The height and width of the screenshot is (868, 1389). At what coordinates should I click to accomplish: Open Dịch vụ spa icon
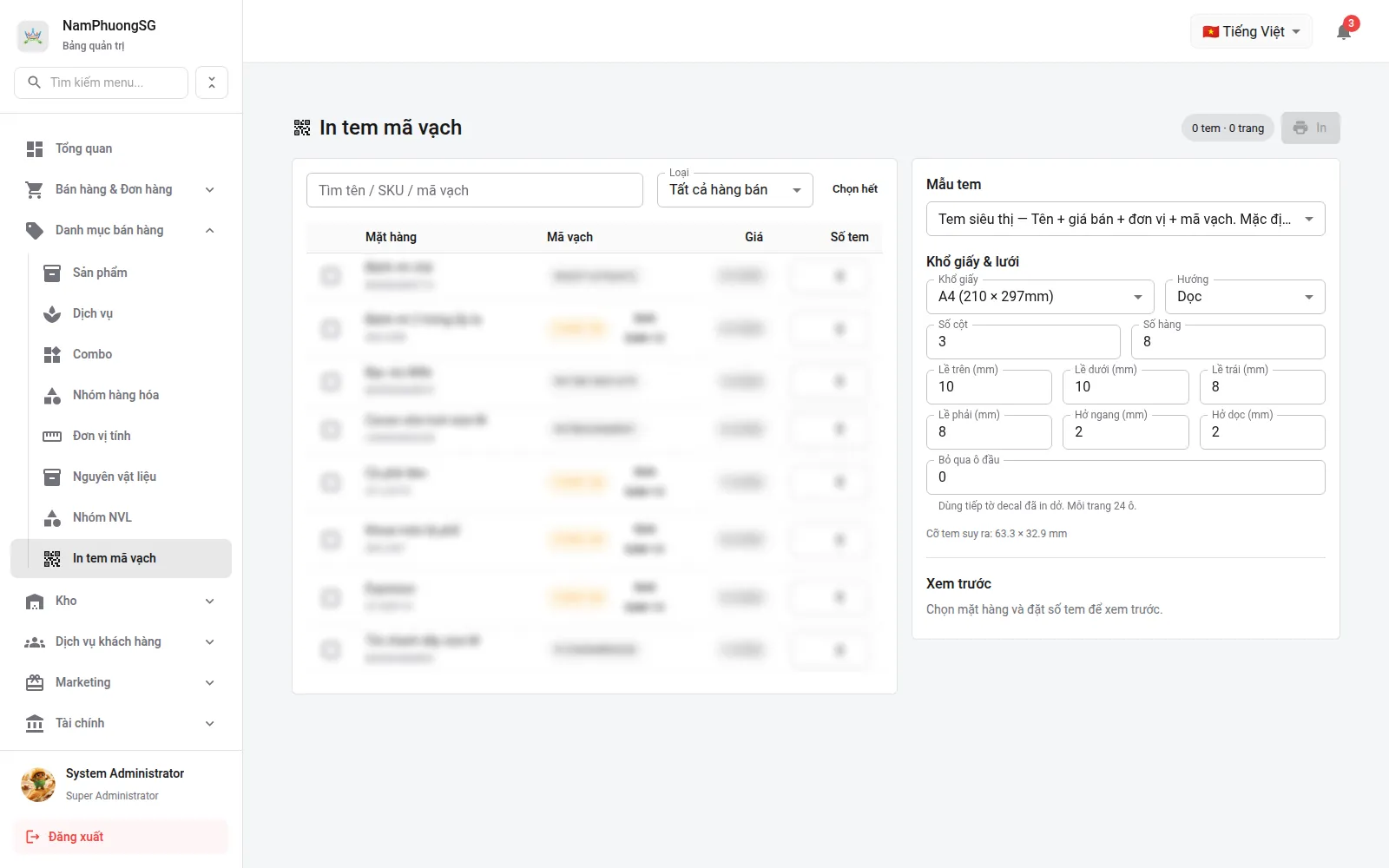click(x=52, y=314)
